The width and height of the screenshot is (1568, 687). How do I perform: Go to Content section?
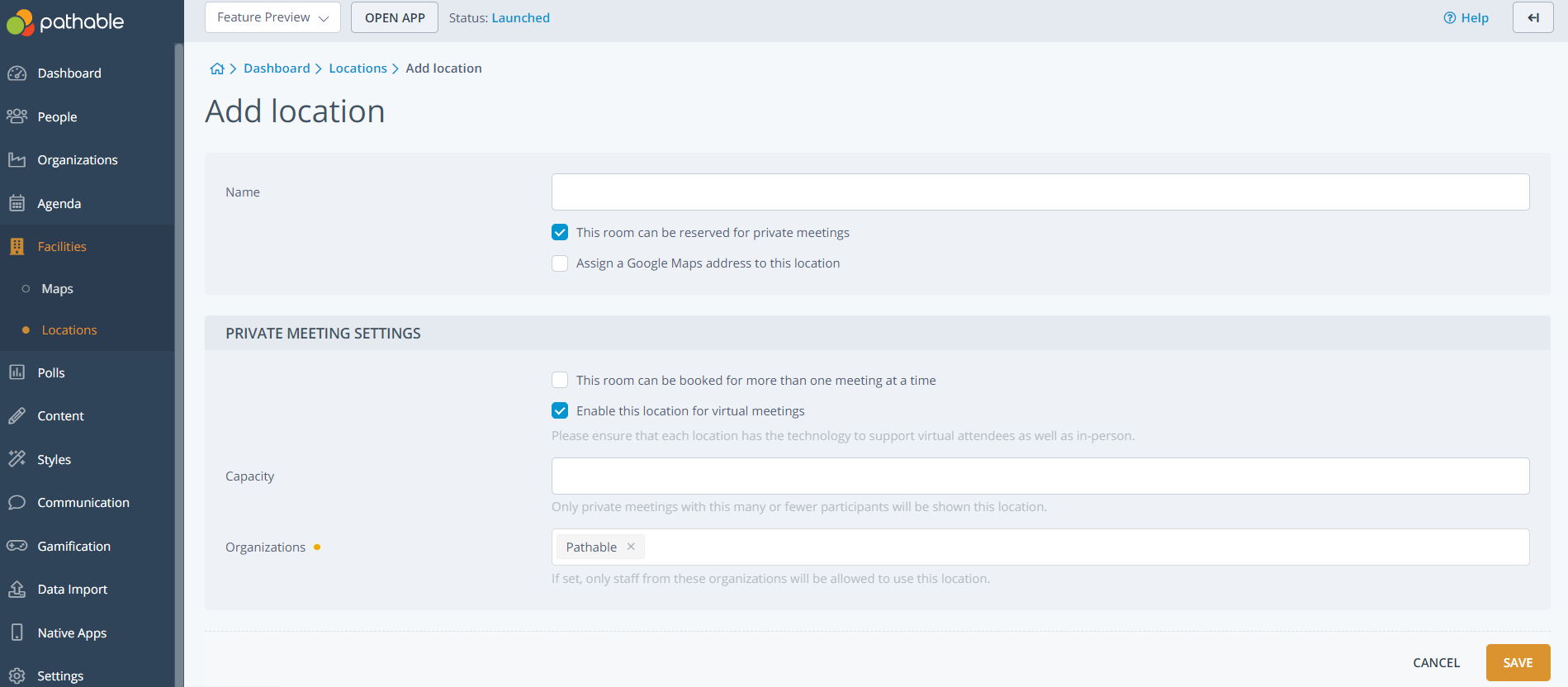coord(60,416)
